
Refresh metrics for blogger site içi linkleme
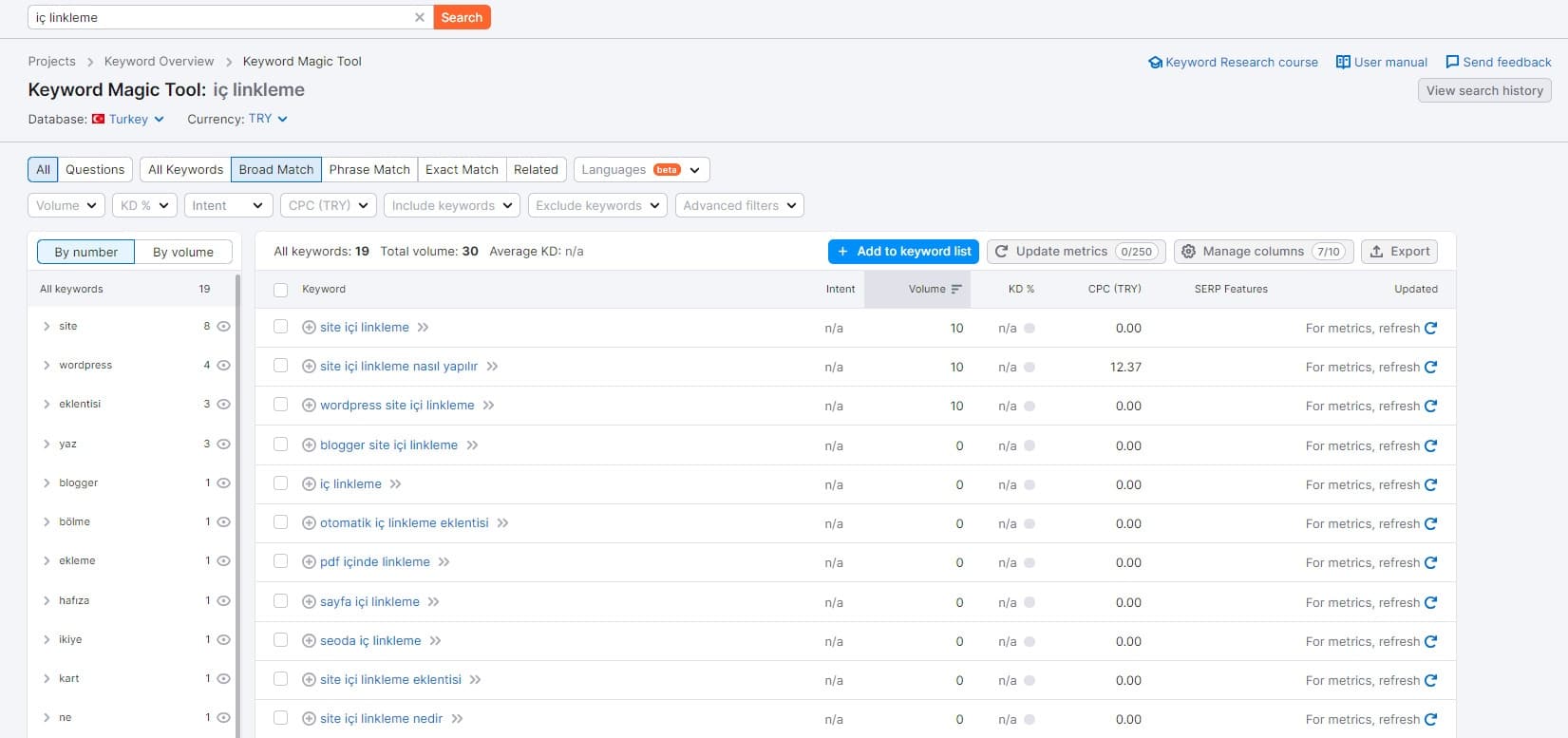1430,445
